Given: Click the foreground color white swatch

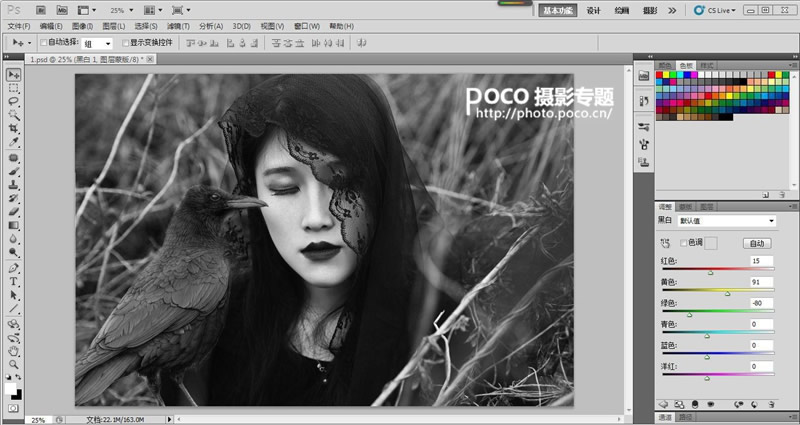Looking at the screenshot, I should coord(10,388).
